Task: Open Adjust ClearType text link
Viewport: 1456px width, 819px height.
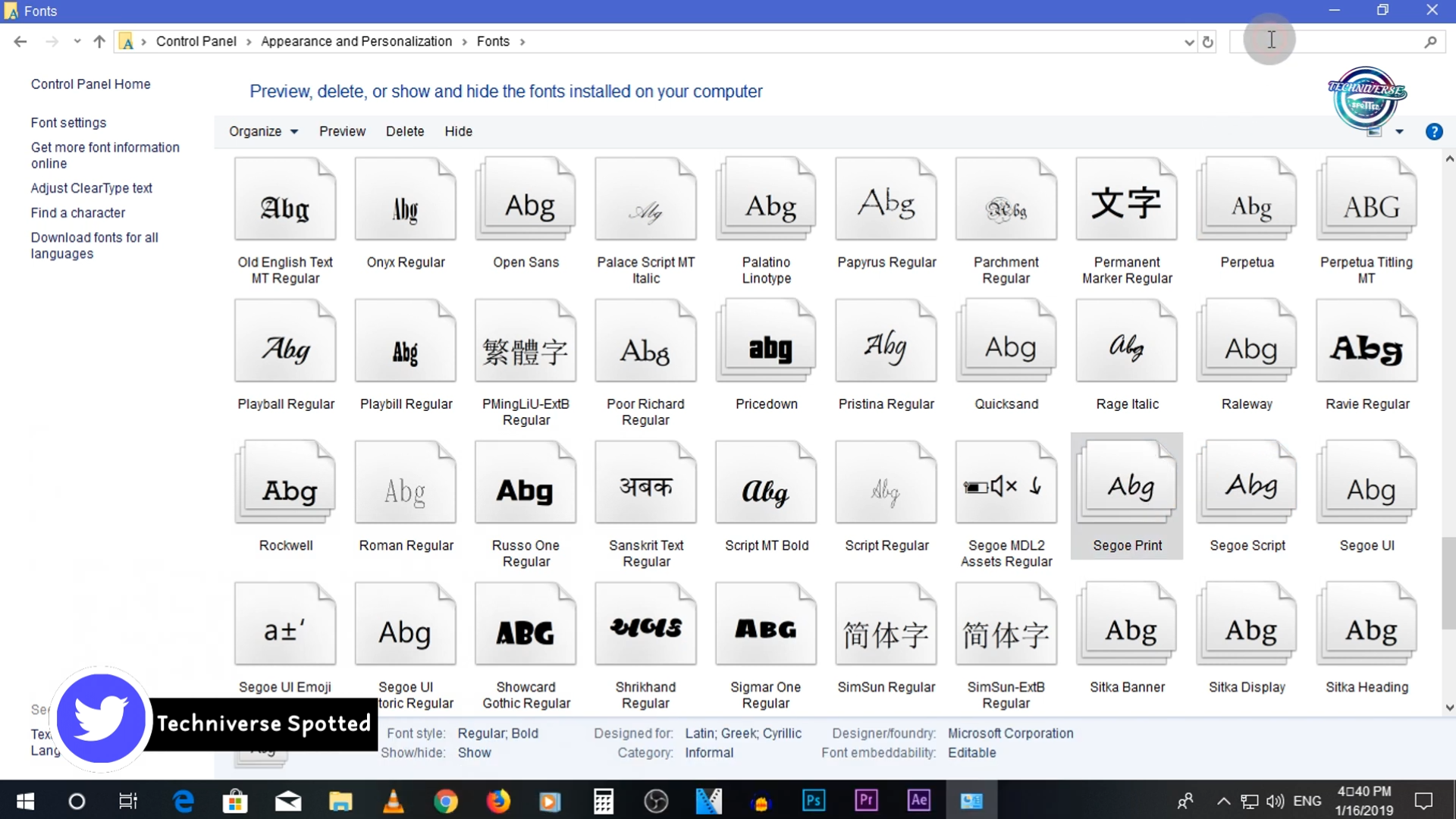Action: pyautogui.click(x=91, y=188)
